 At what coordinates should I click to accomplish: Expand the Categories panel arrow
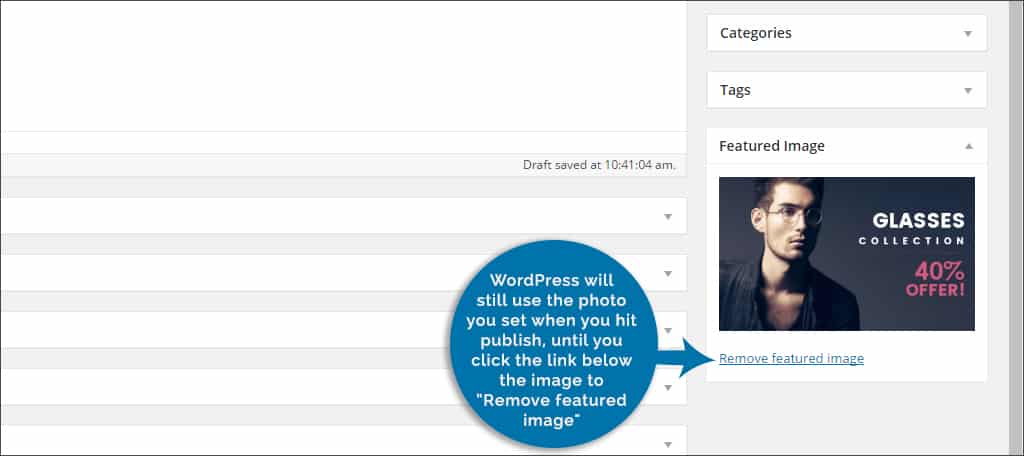point(967,33)
